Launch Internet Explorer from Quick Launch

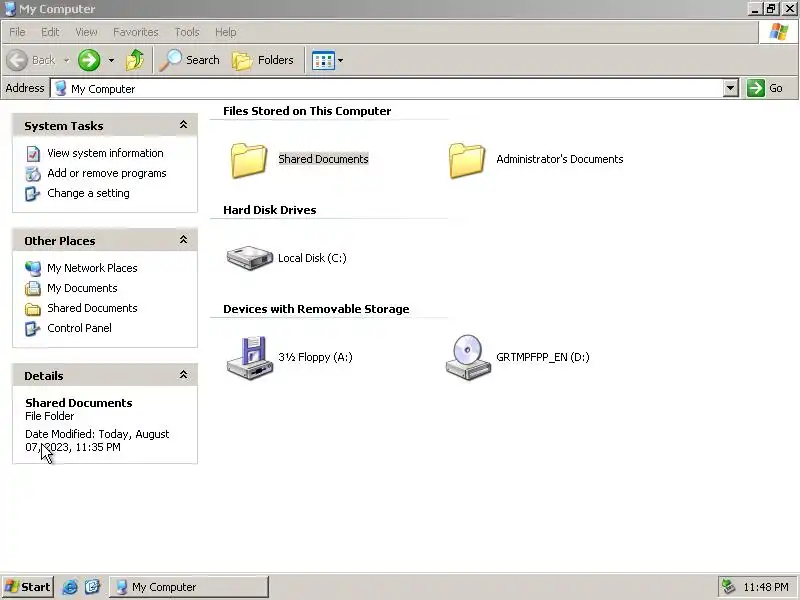pyautogui.click(x=70, y=587)
